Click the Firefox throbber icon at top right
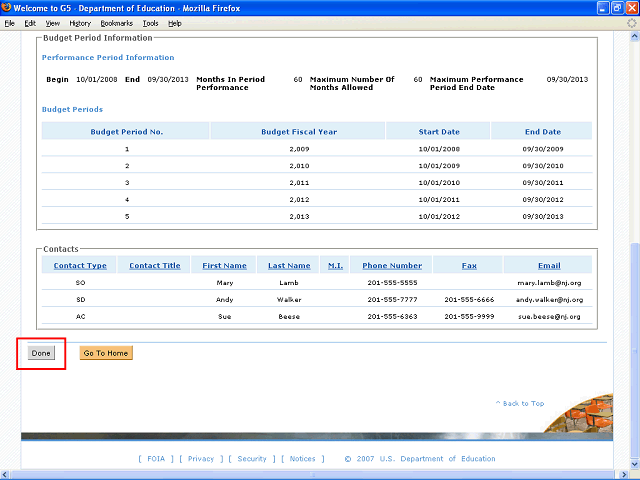640x480 pixels. (631, 22)
